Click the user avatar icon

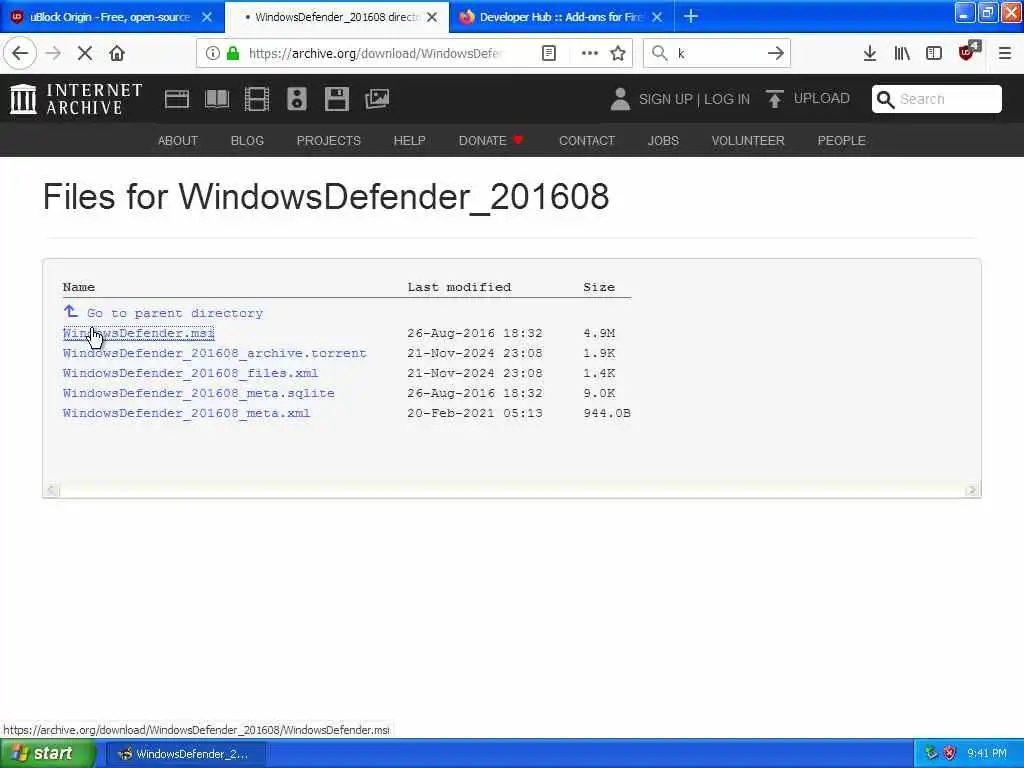(x=620, y=99)
